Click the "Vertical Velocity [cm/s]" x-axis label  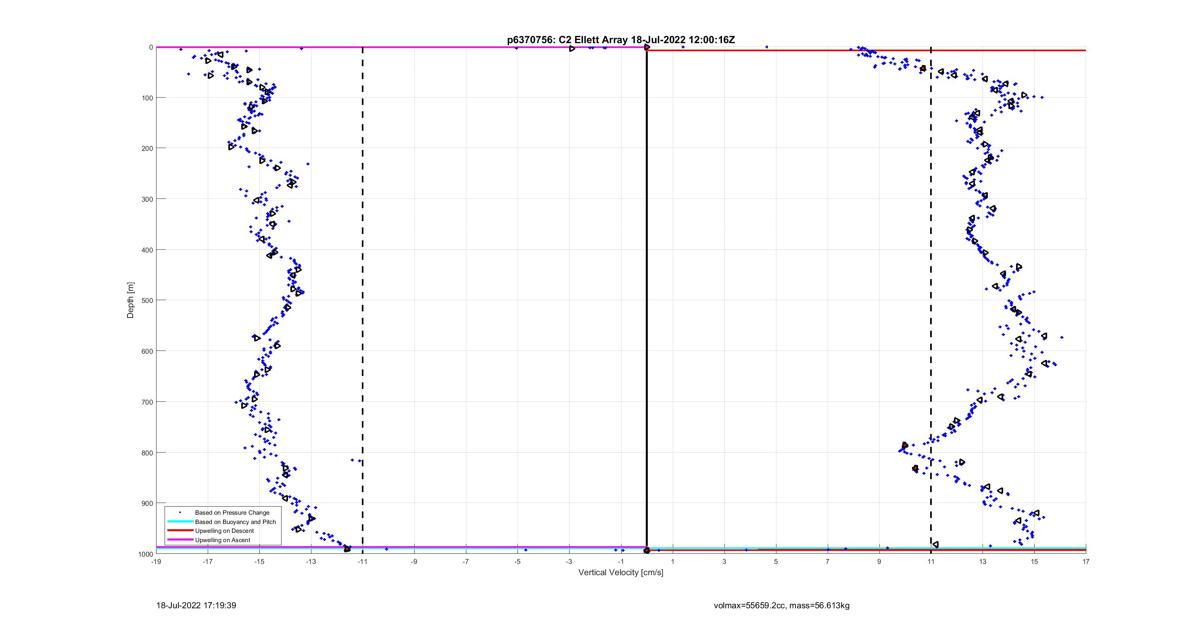pyautogui.click(x=621, y=572)
